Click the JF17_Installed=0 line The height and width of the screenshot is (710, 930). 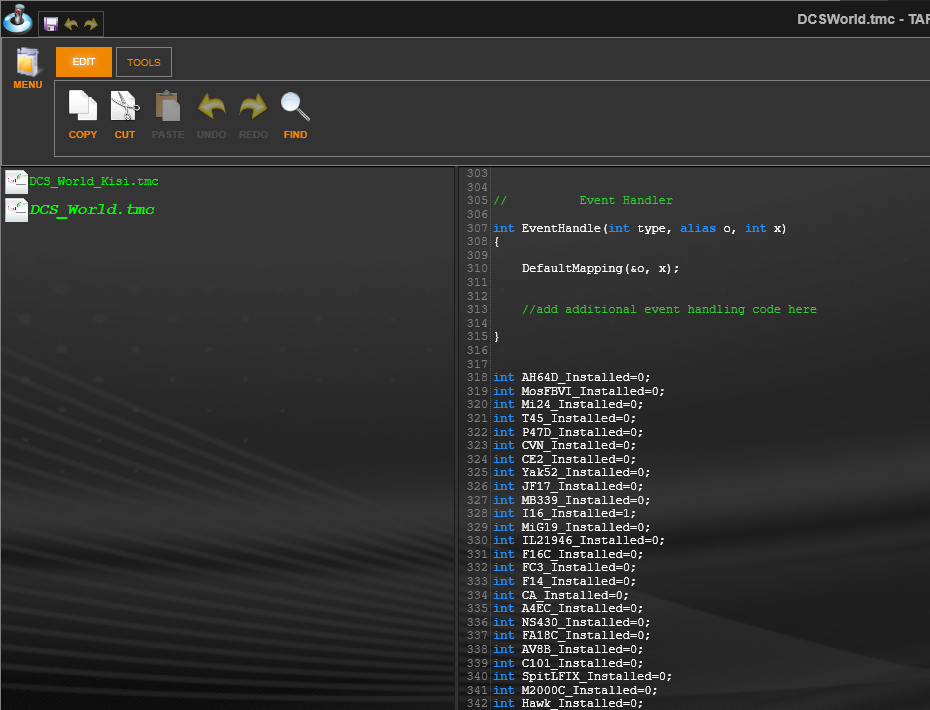coord(568,486)
